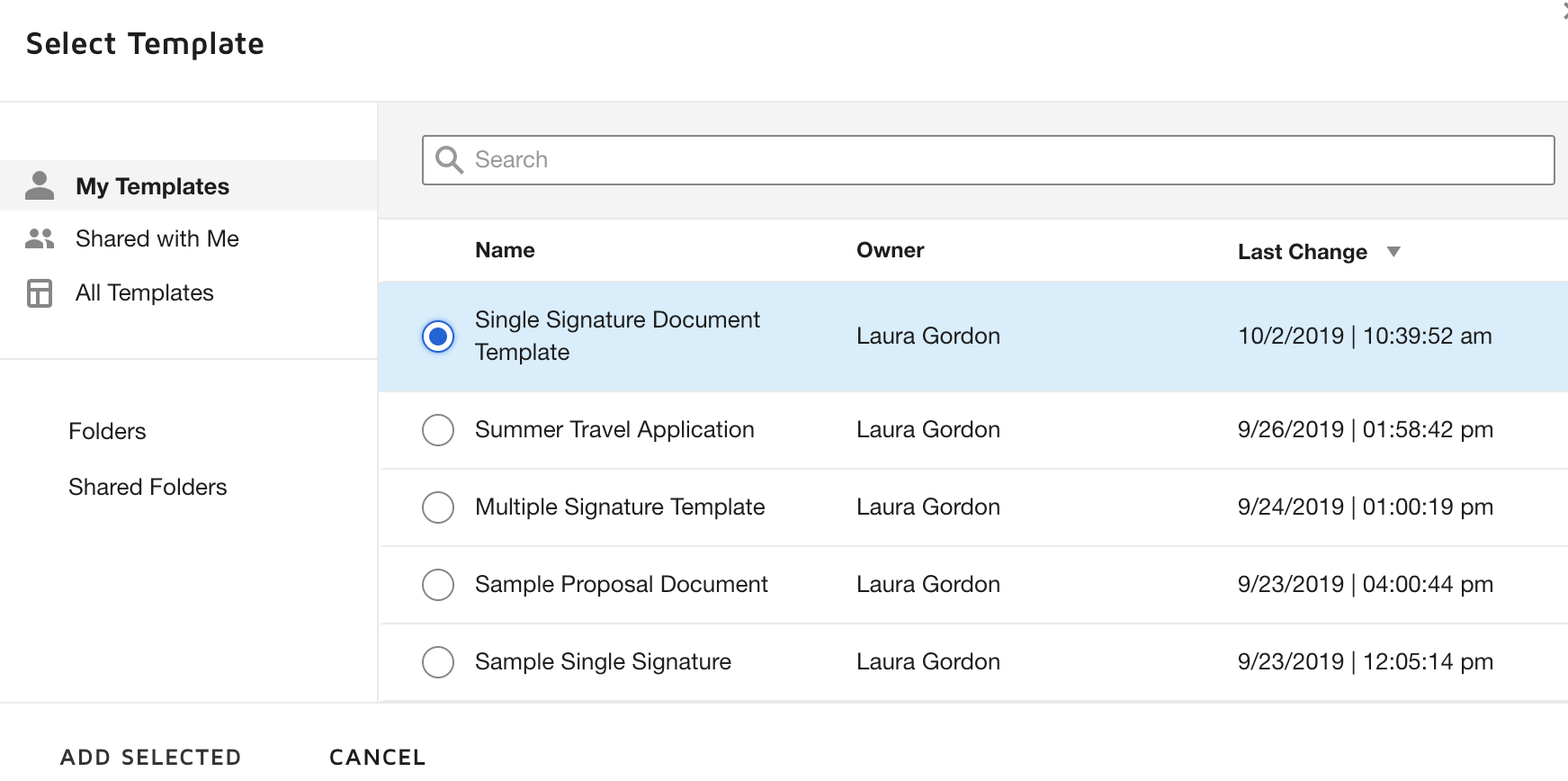Open Folders in the sidebar
This screenshot has width=1568, height=781.
107,431
